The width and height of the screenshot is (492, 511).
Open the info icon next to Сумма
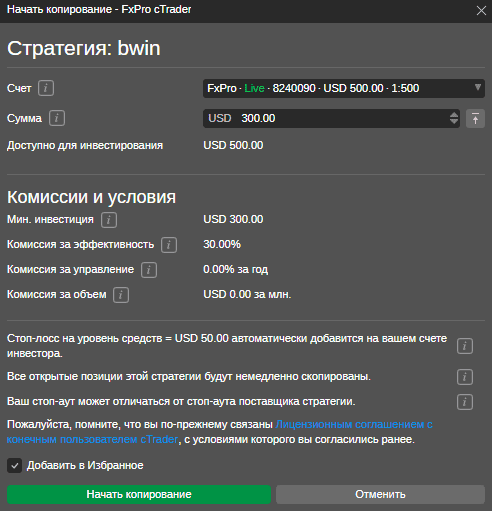pyautogui.click(x=57, y=118)
